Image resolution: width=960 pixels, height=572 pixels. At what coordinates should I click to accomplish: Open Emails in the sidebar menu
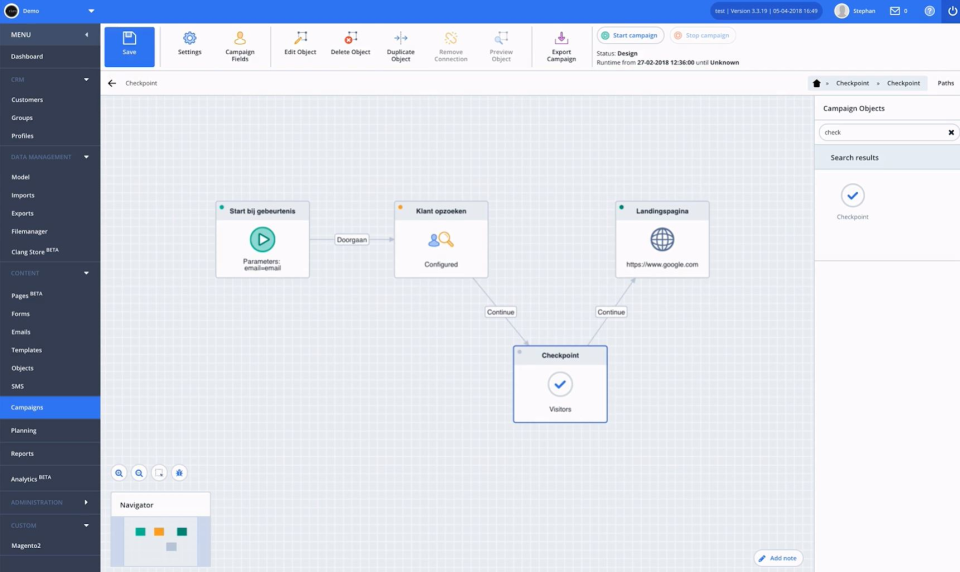21,332
